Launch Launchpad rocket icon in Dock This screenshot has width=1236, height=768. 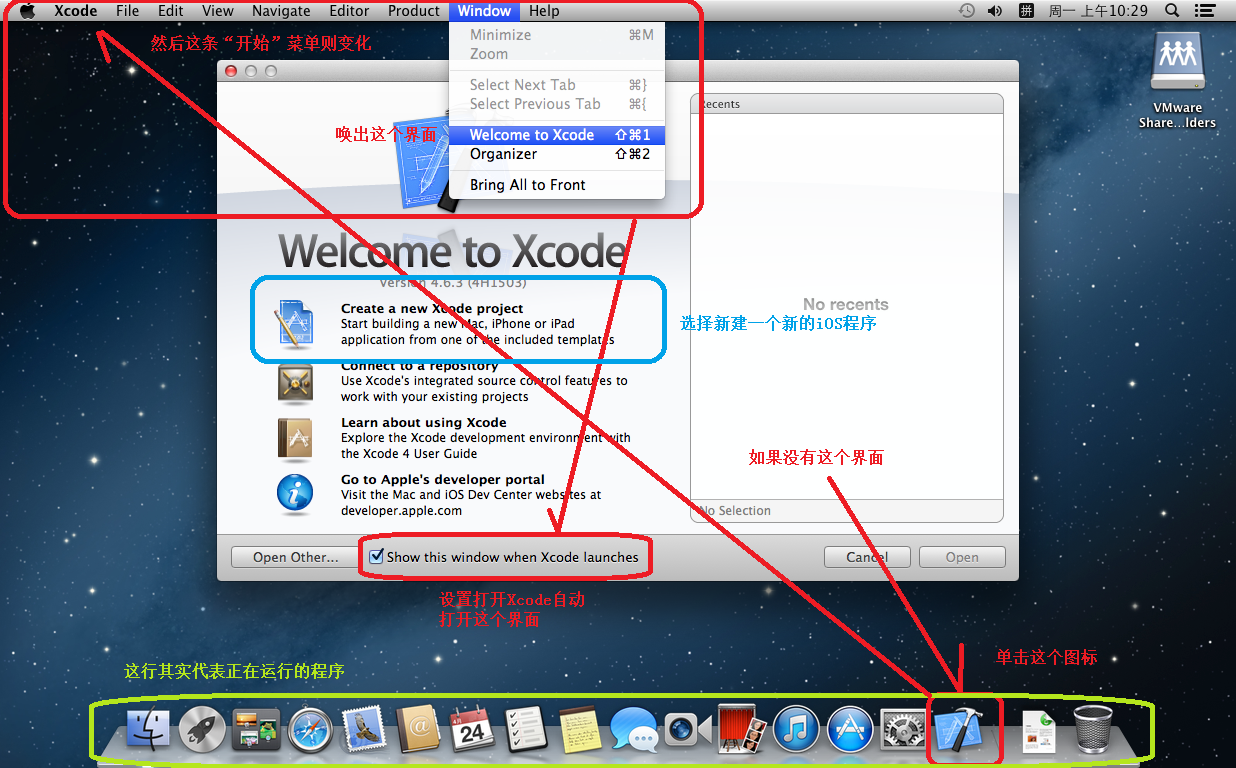202,730
